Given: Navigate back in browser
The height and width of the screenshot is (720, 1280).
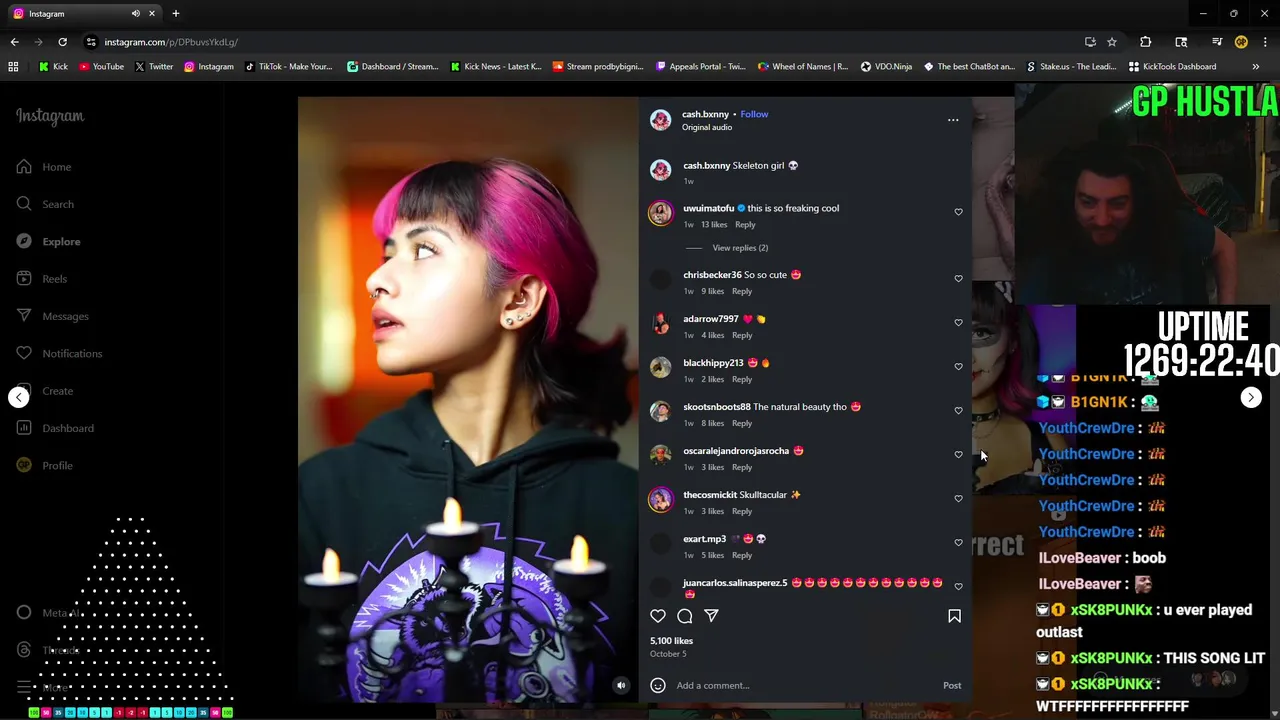Looking at the screenshot, I should pyautogui.click(x=14, y=42).
